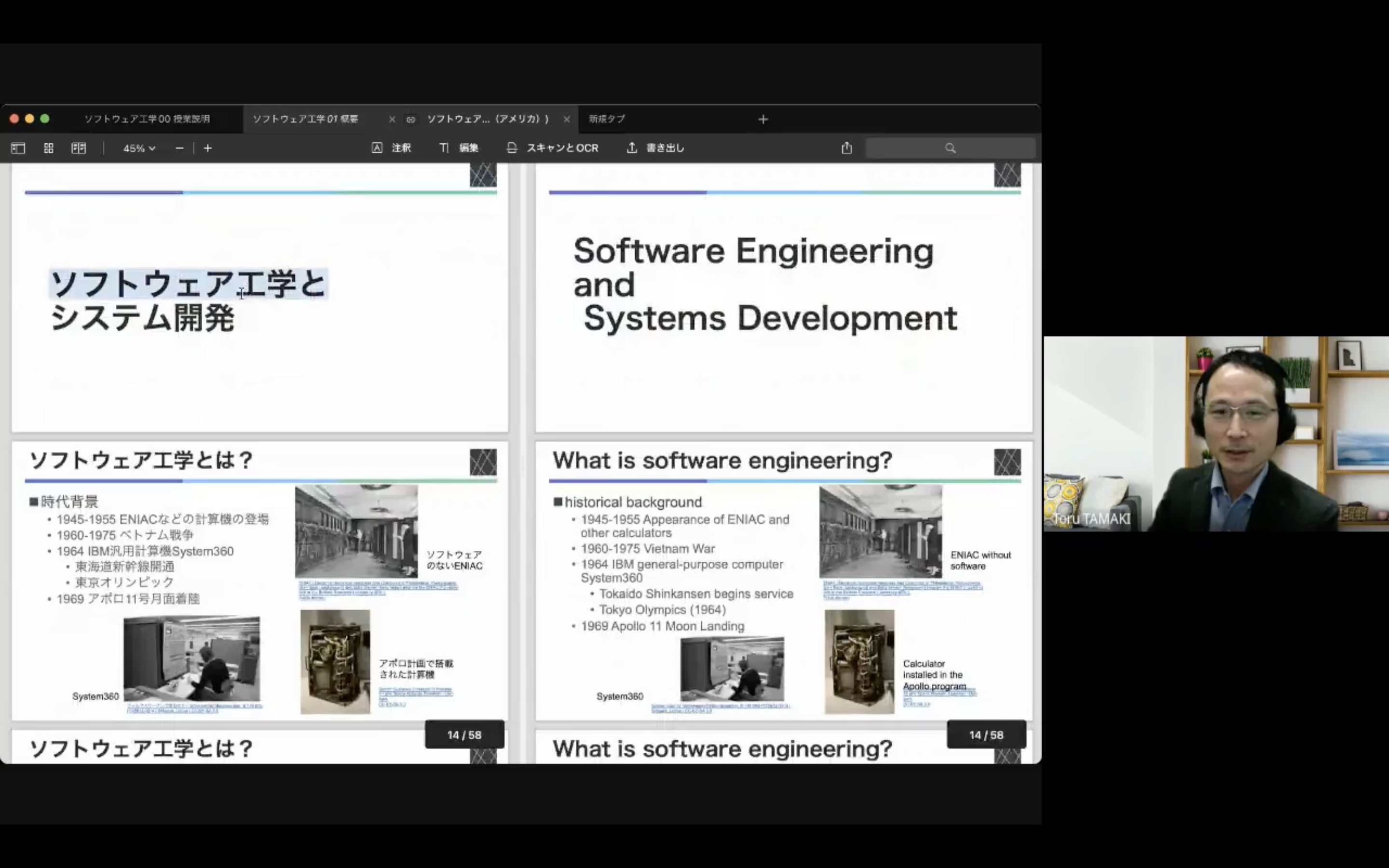This screenshot has height=868, width=1389.
Task: Toggle the sidebar panel icon
Action: (x=18, y=148)
